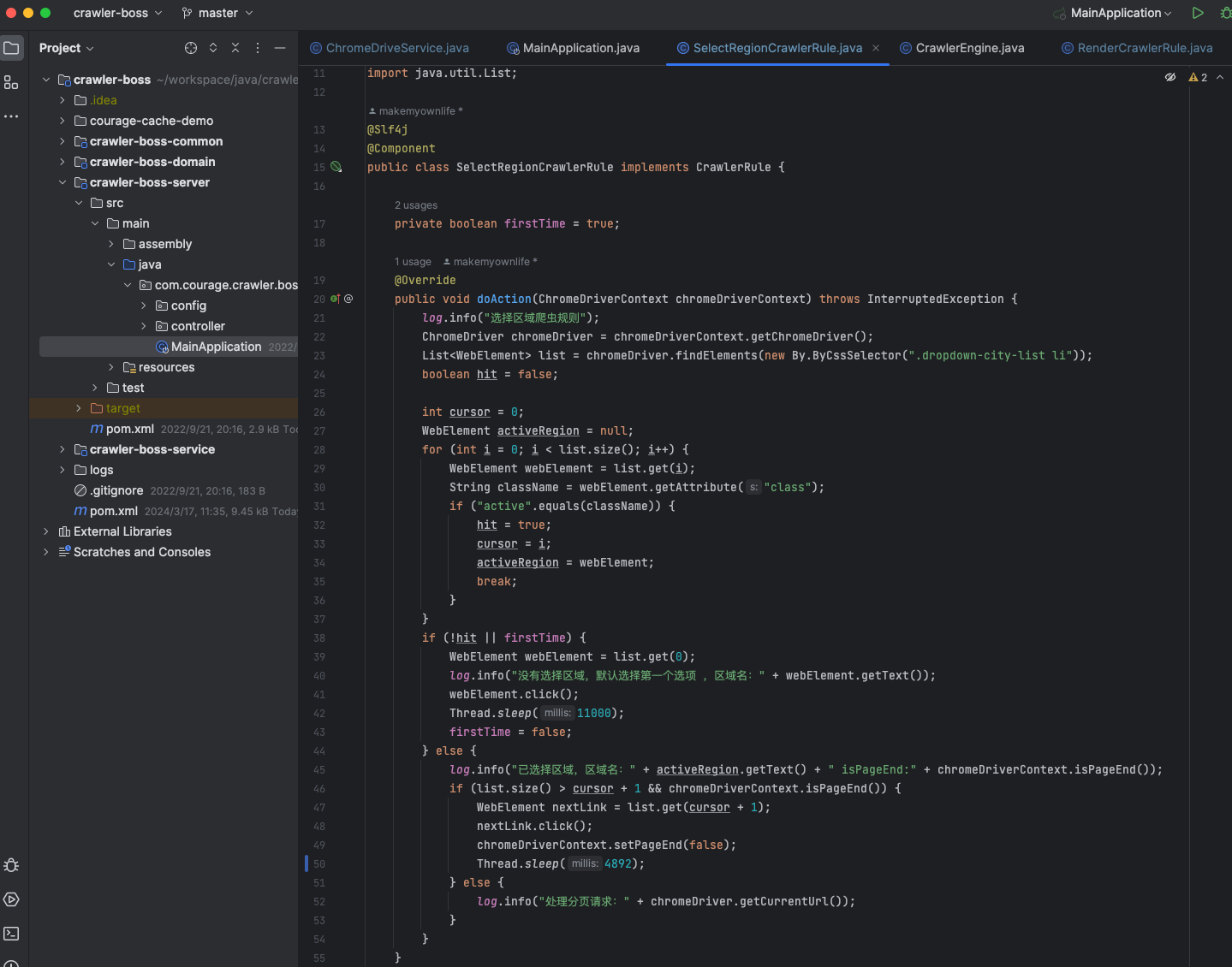Close the SelectRegionCrawlerRule.java tab

[x=876, y=48]
